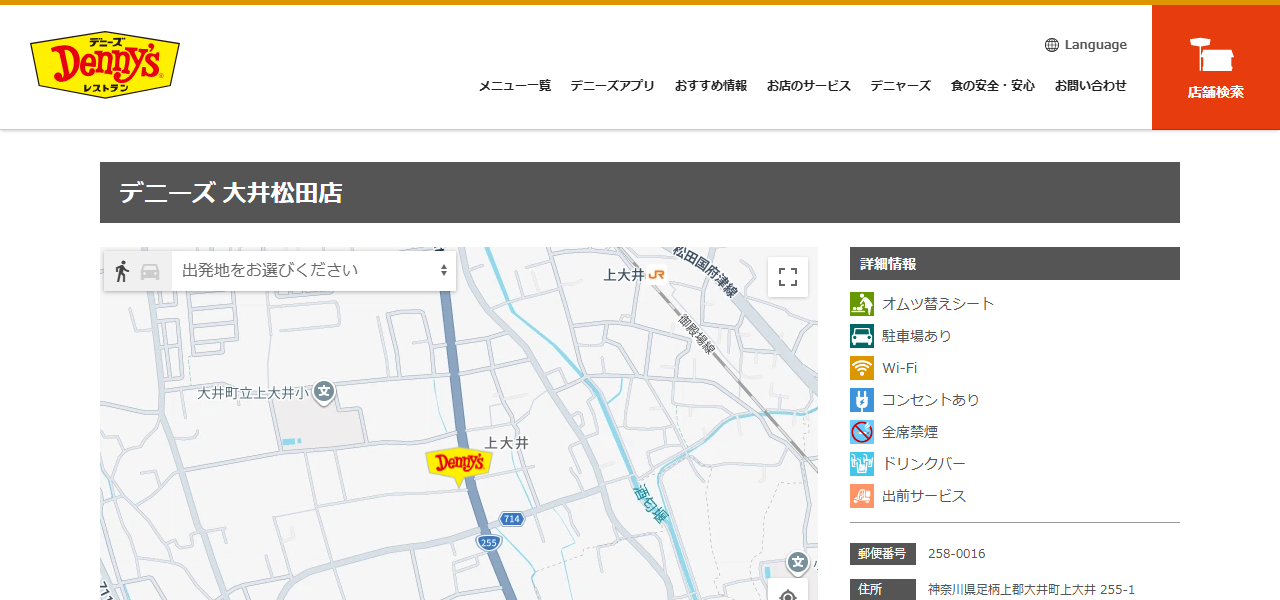The height and width of the screenshot is (600, 1280).
Task: Click the route 255 badge on map
Action: tap(488, 542)
